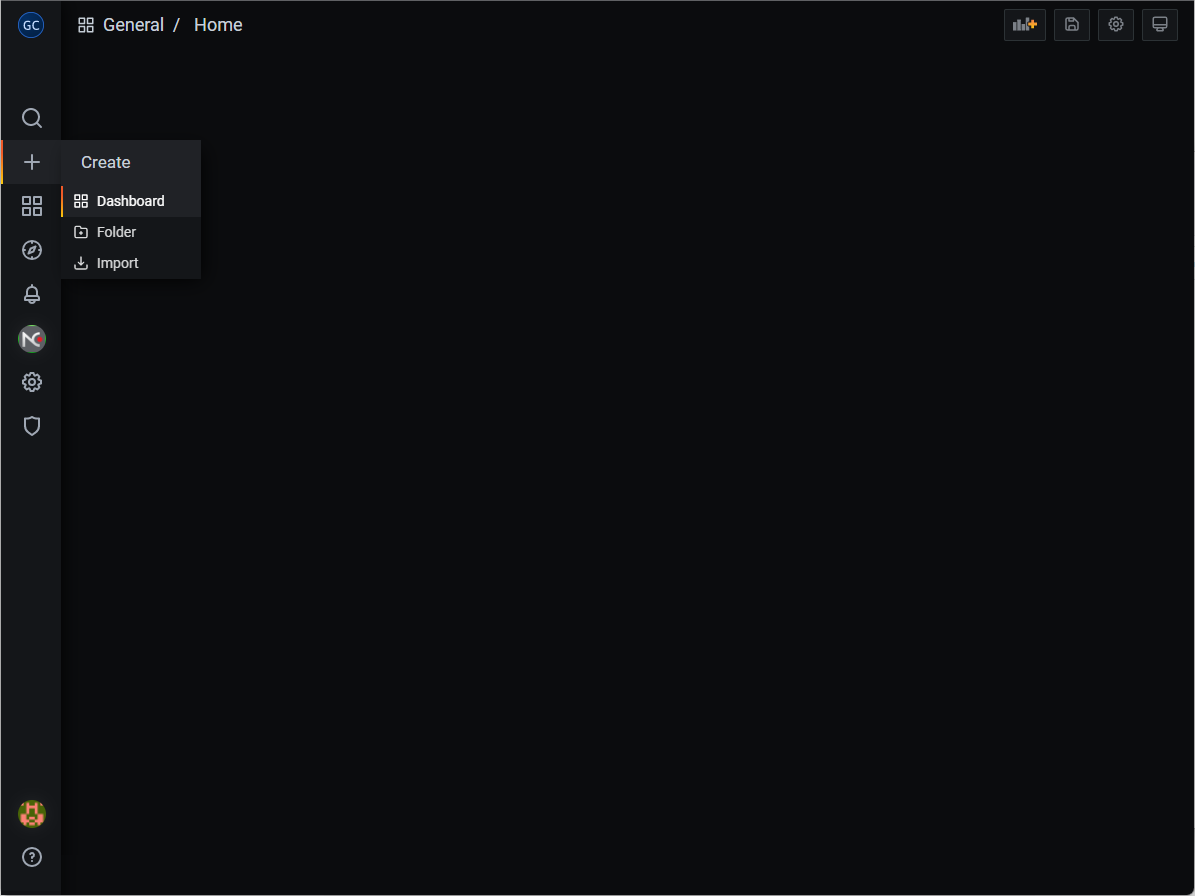Click the GC logo at top left
This screenshot has width=1195, height=896.
point(31,25)
